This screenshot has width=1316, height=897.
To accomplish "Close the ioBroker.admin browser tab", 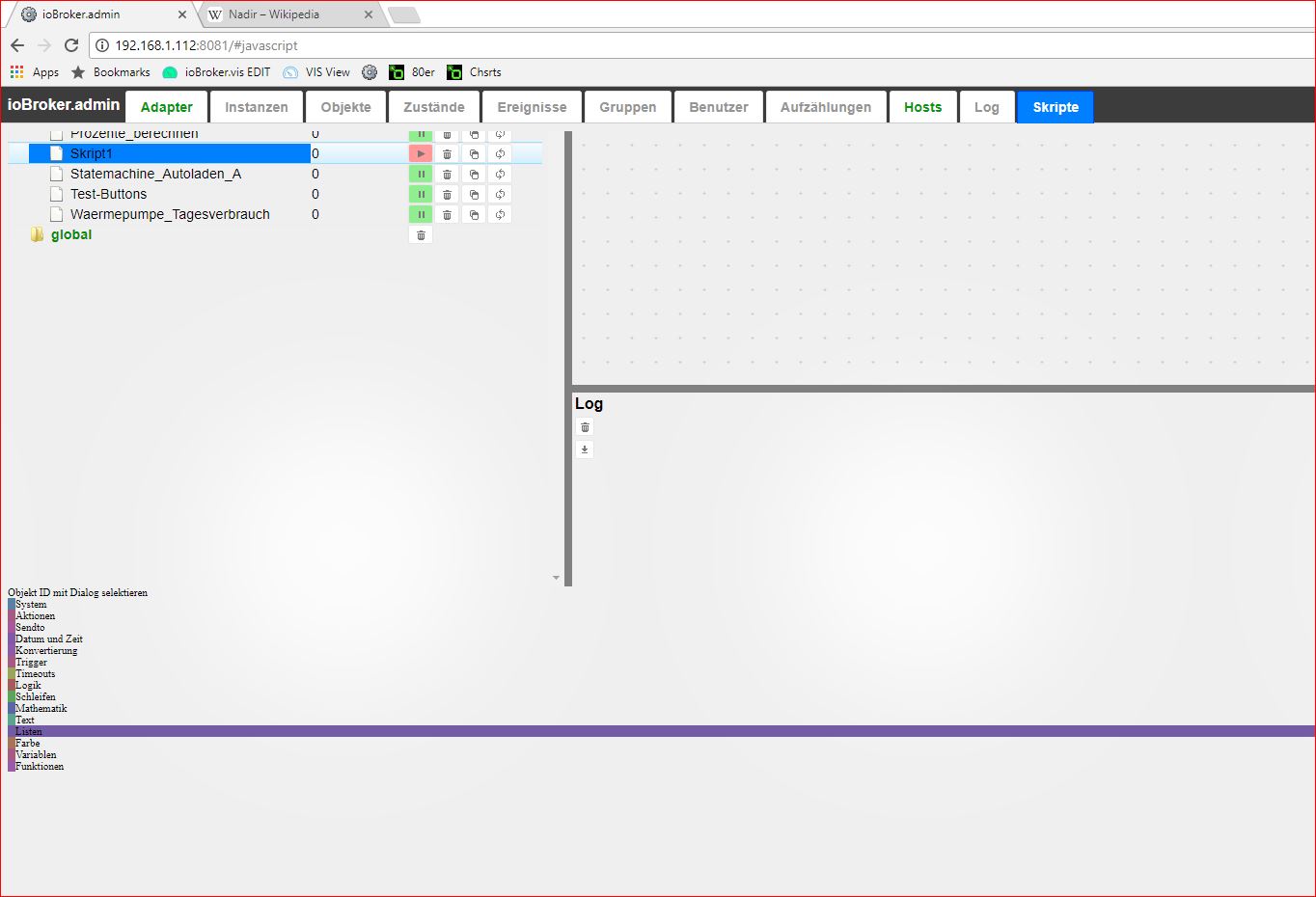I will pos(182,14).
